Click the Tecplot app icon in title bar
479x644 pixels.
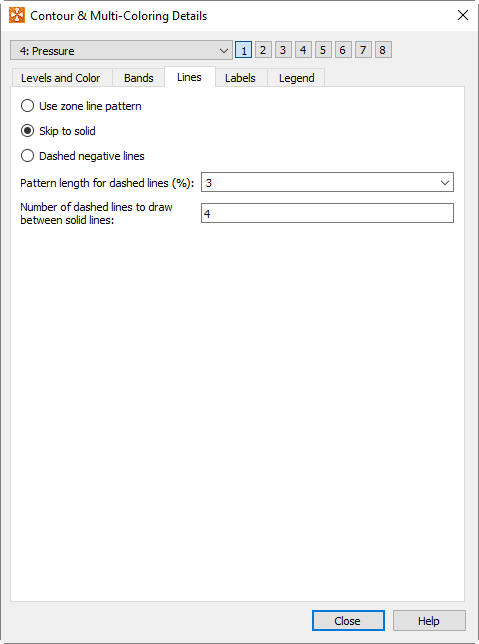[x=17, y=16]
